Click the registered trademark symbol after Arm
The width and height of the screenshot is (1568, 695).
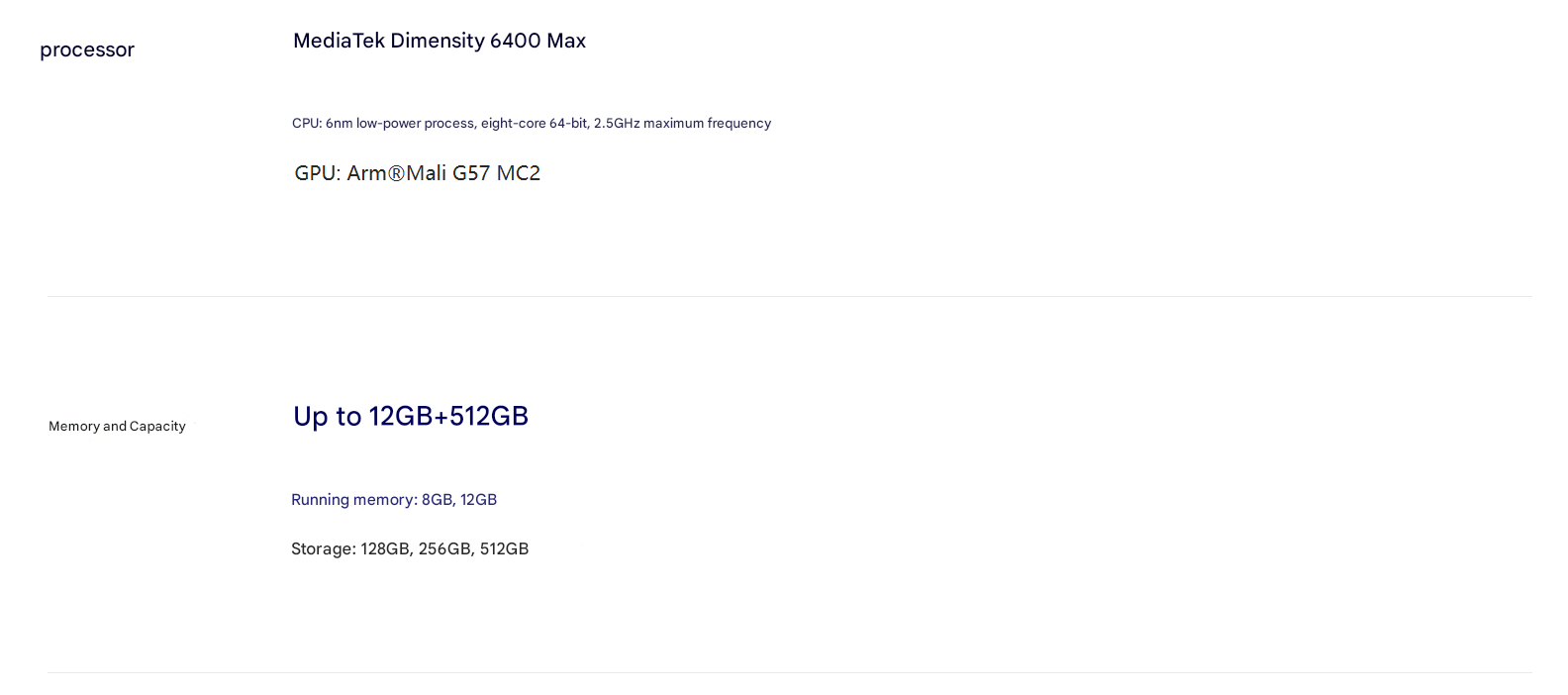[x=396, y=174]
